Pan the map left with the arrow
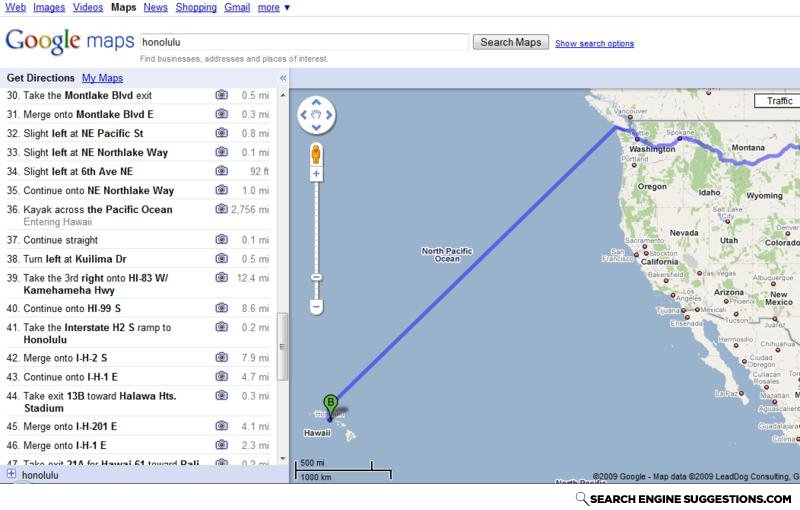800x510 pixels. (x=304, y=115)
